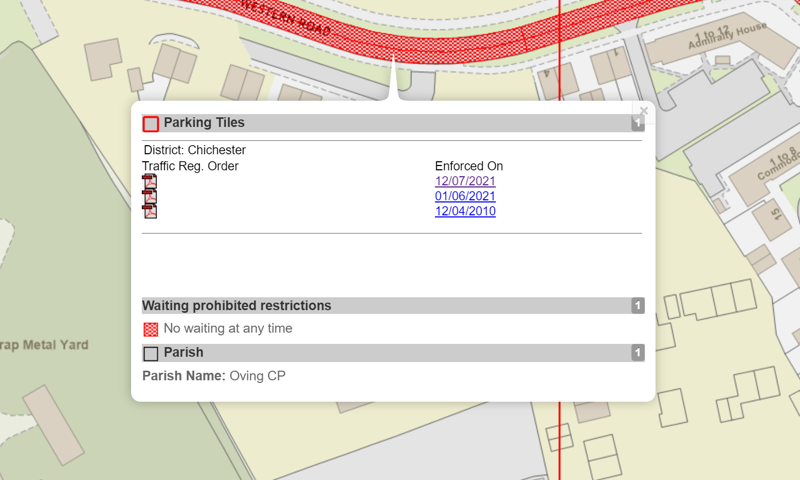Collapse the Parish section header
The width and height of the screenshot is (800, 480).
(390, 353)
